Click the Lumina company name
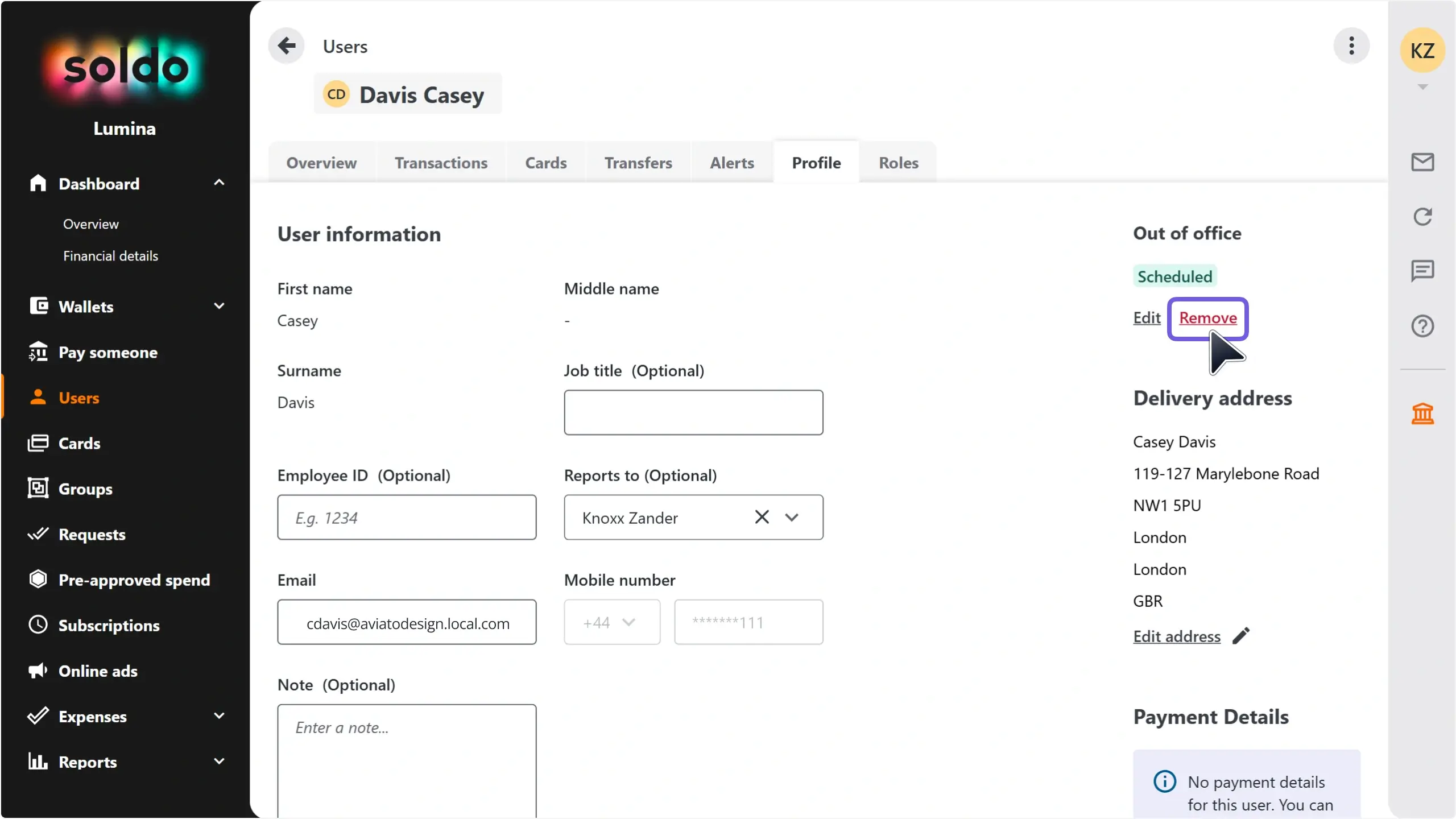Image resolution: width=1456 pixels, height=819 pixels. (x=125, y=129)
